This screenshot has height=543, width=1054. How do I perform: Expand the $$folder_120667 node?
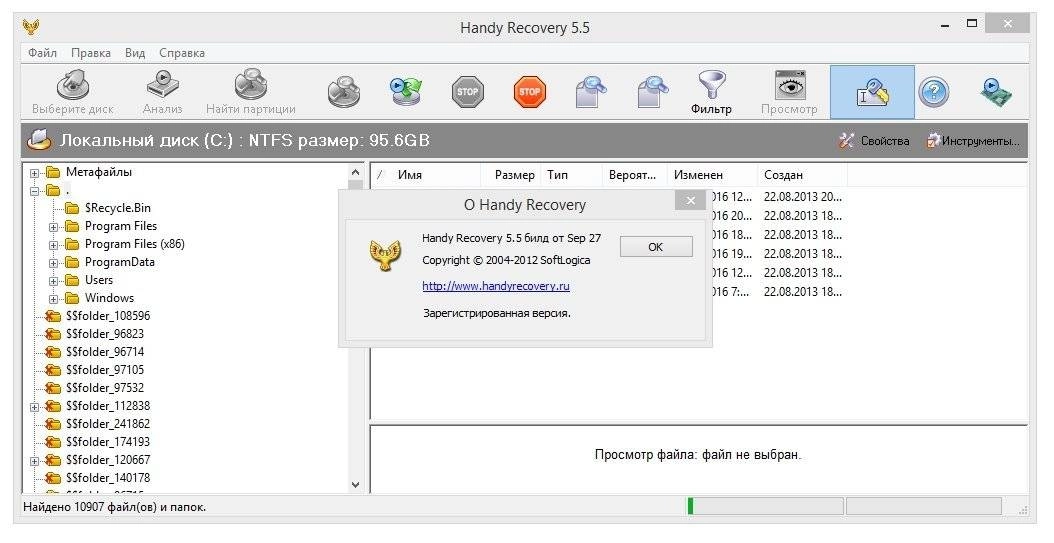click(34, 461)
